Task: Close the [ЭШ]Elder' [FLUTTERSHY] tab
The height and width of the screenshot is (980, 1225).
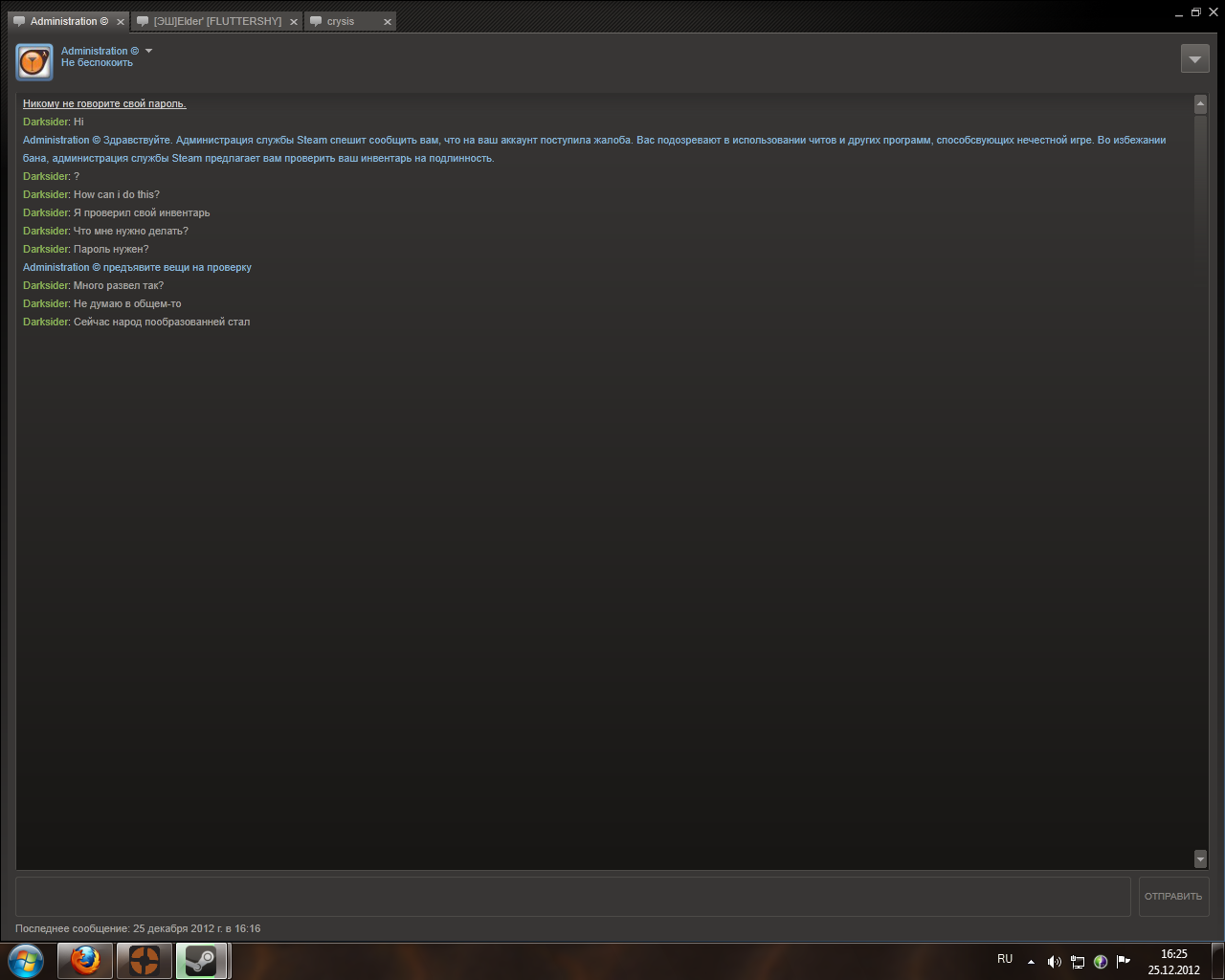Action: point(293,22)
